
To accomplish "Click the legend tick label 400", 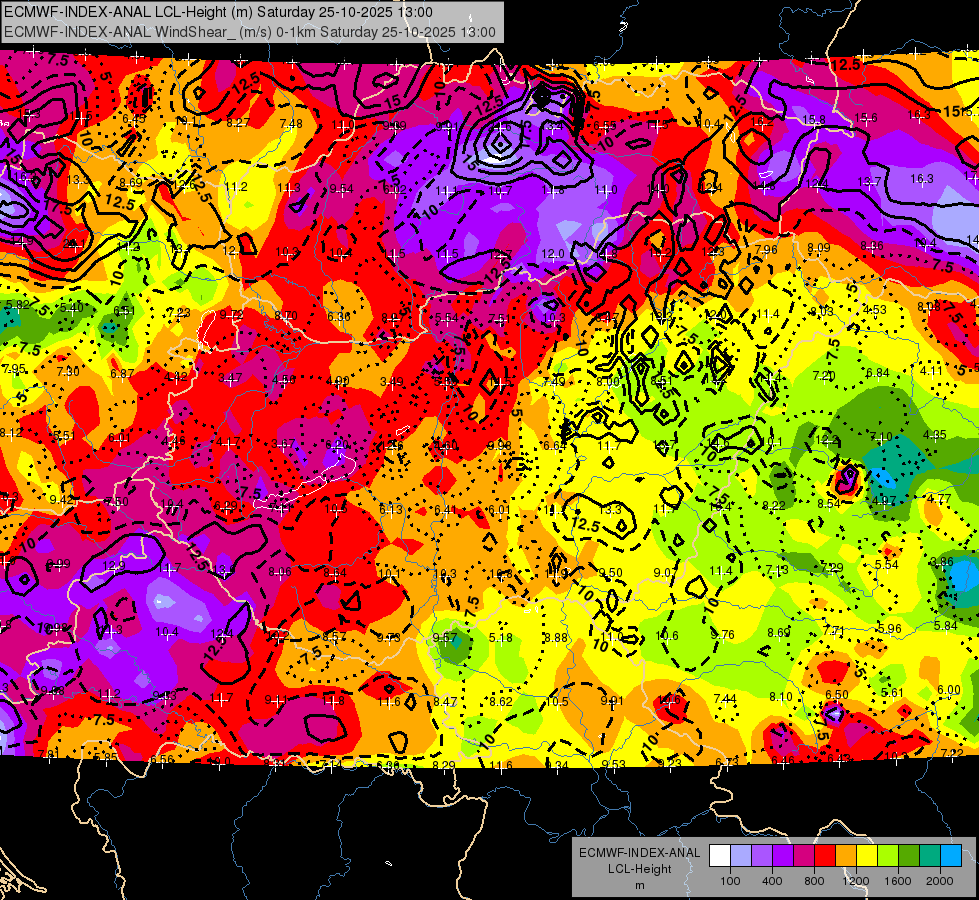I will tap(772, 881).
